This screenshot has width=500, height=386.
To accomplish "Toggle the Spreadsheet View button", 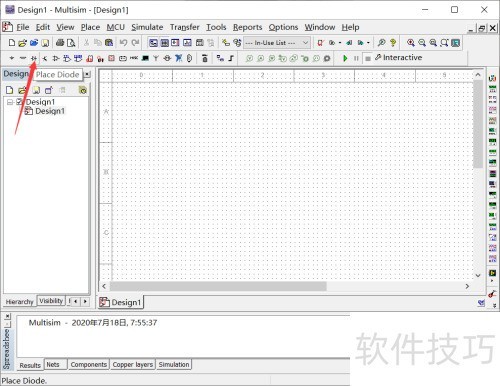I will 164,43.
